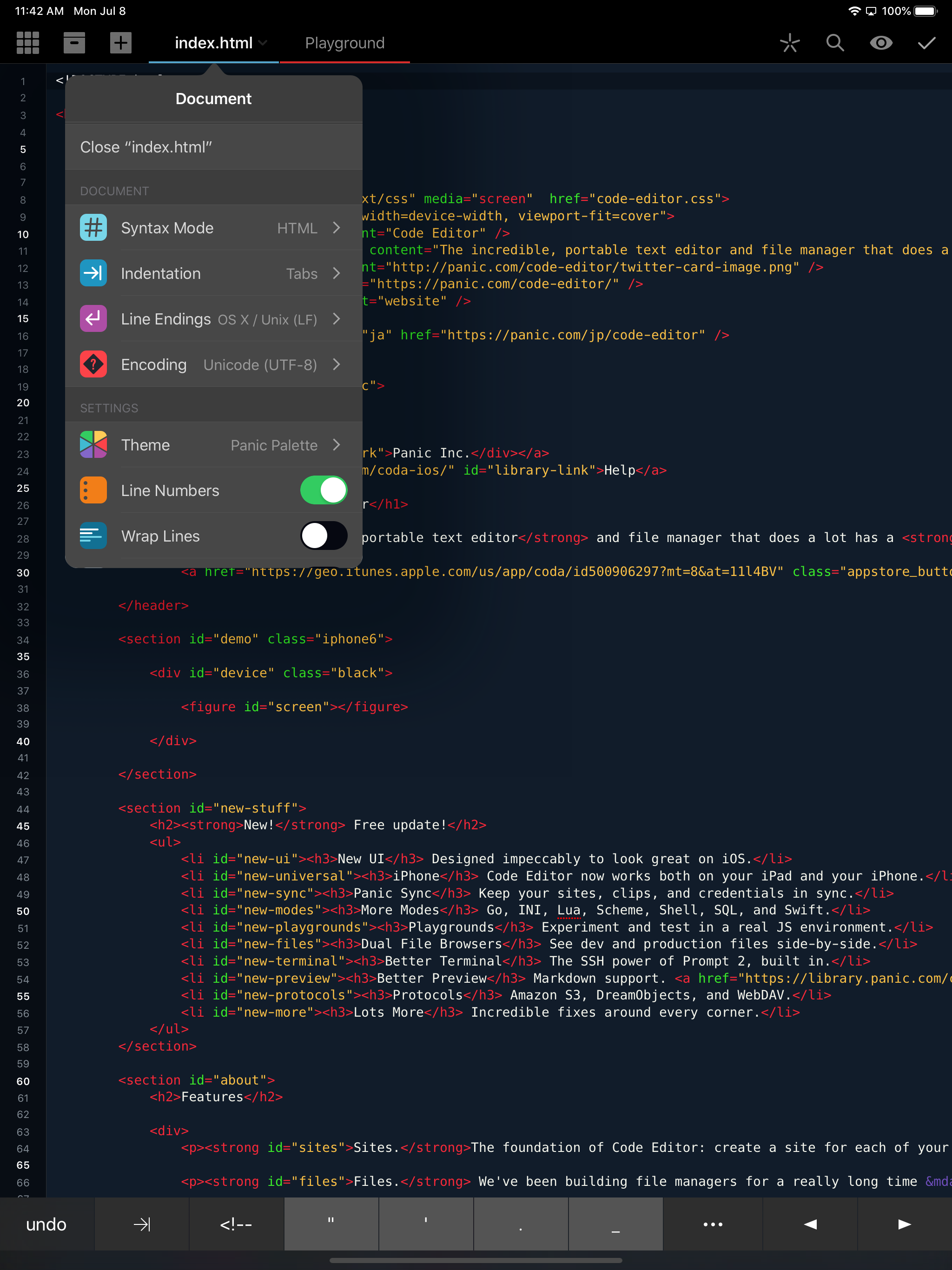The width and height of the screenshot is (952, 1270).
Task: Expand Syntax Mode HTML options
Action: [214, 228]
